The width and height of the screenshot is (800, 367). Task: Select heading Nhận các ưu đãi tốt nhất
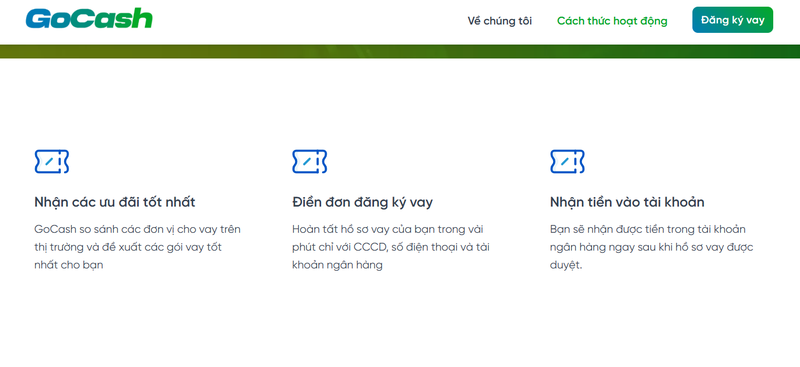[115, 202]
